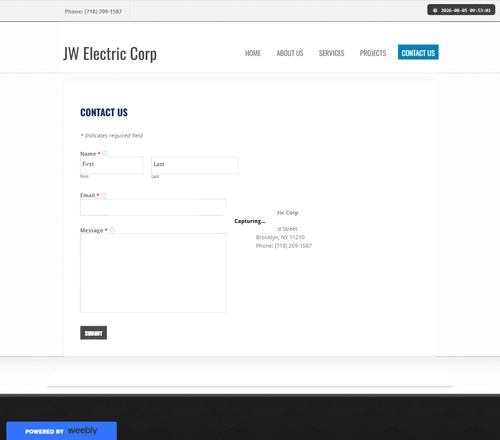Submit the contact form

pyautogui.click(x=93, y=333)
